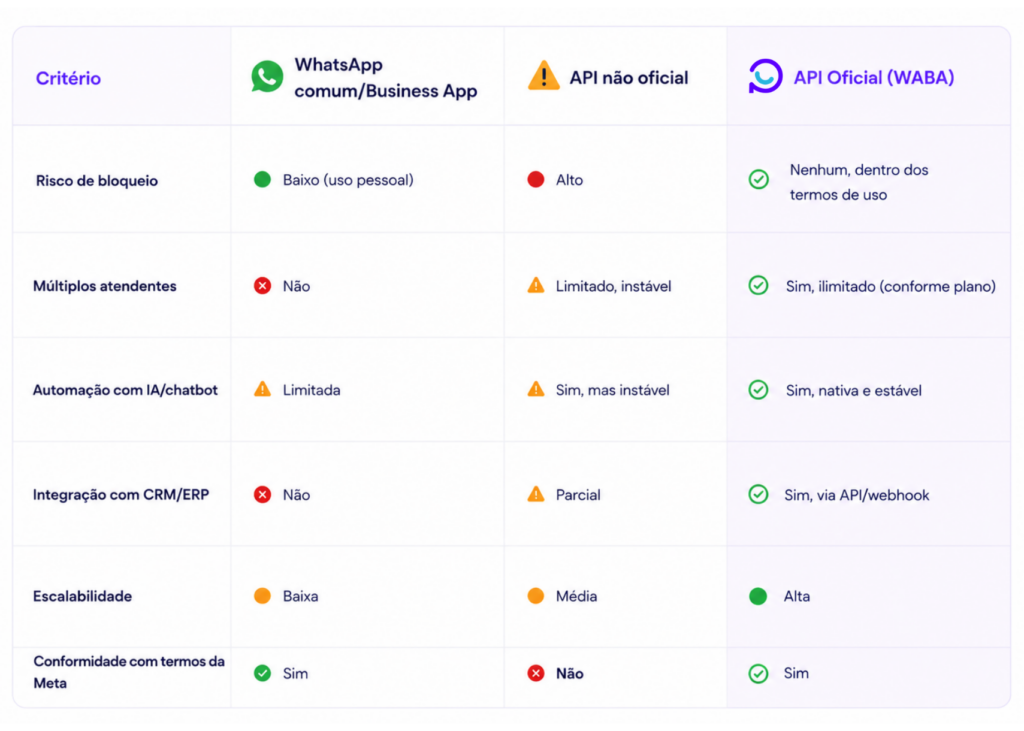Select the Risco de bloqueio row label

(x=97, y=180)
